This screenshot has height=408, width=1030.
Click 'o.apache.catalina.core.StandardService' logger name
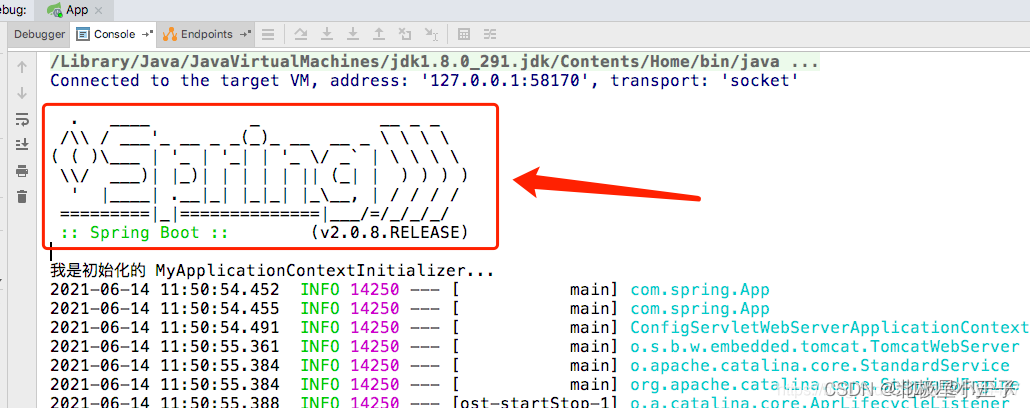(820, 366)
